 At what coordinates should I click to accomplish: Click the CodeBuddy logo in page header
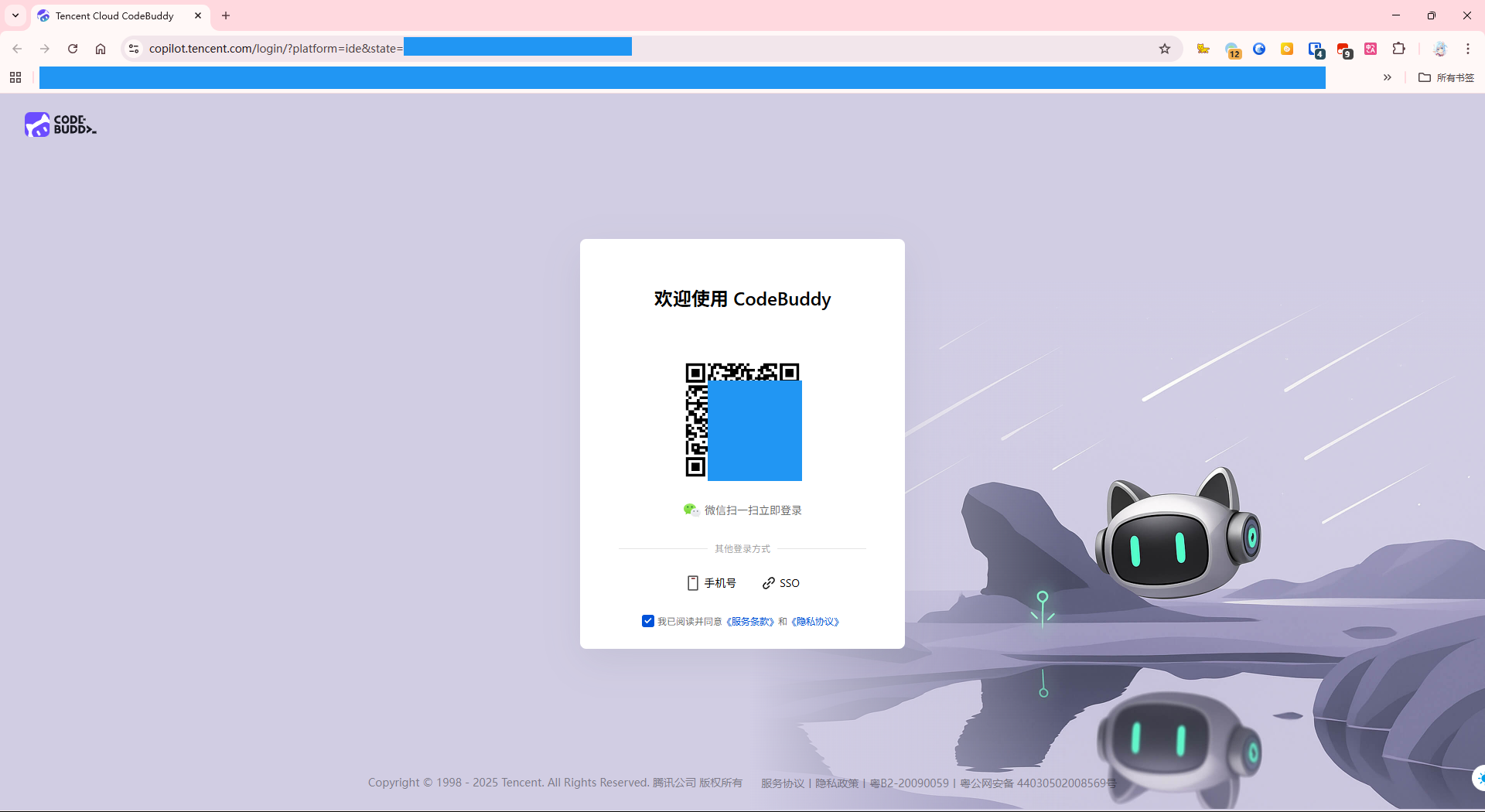(60, 125)
